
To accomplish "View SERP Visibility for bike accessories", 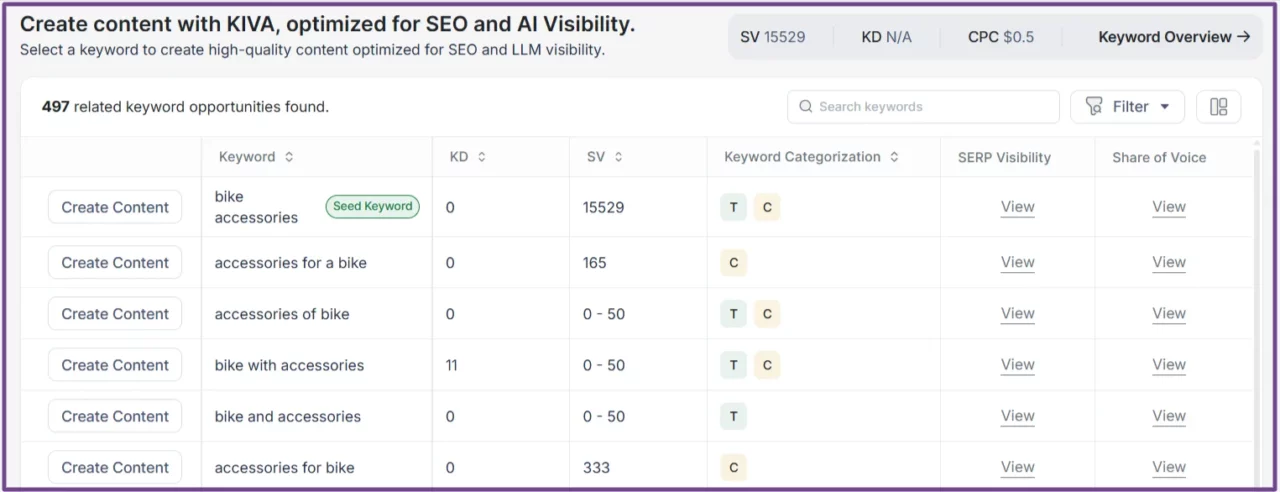I will point(1017,207).
